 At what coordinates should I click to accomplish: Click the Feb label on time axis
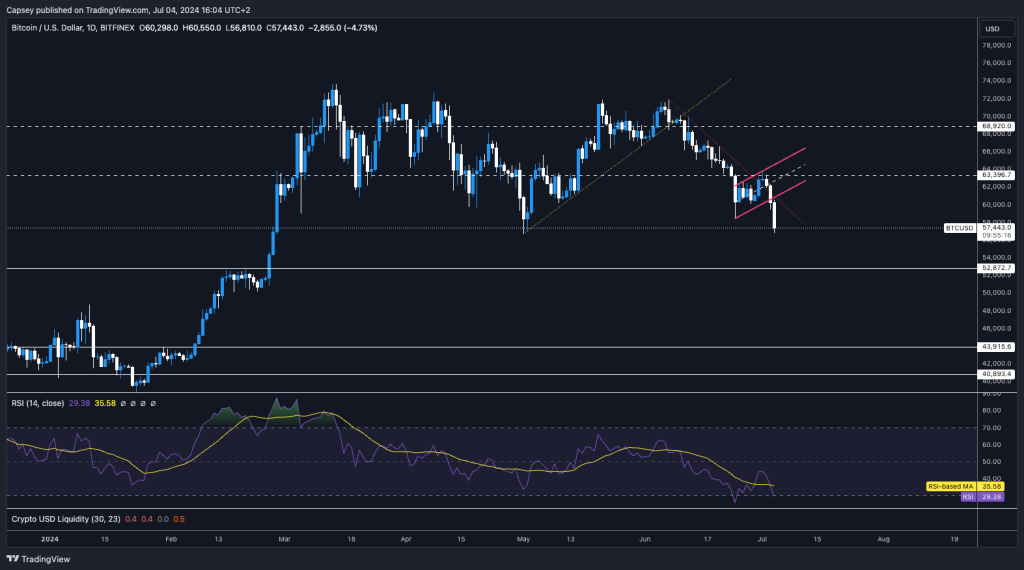(171, 539)
